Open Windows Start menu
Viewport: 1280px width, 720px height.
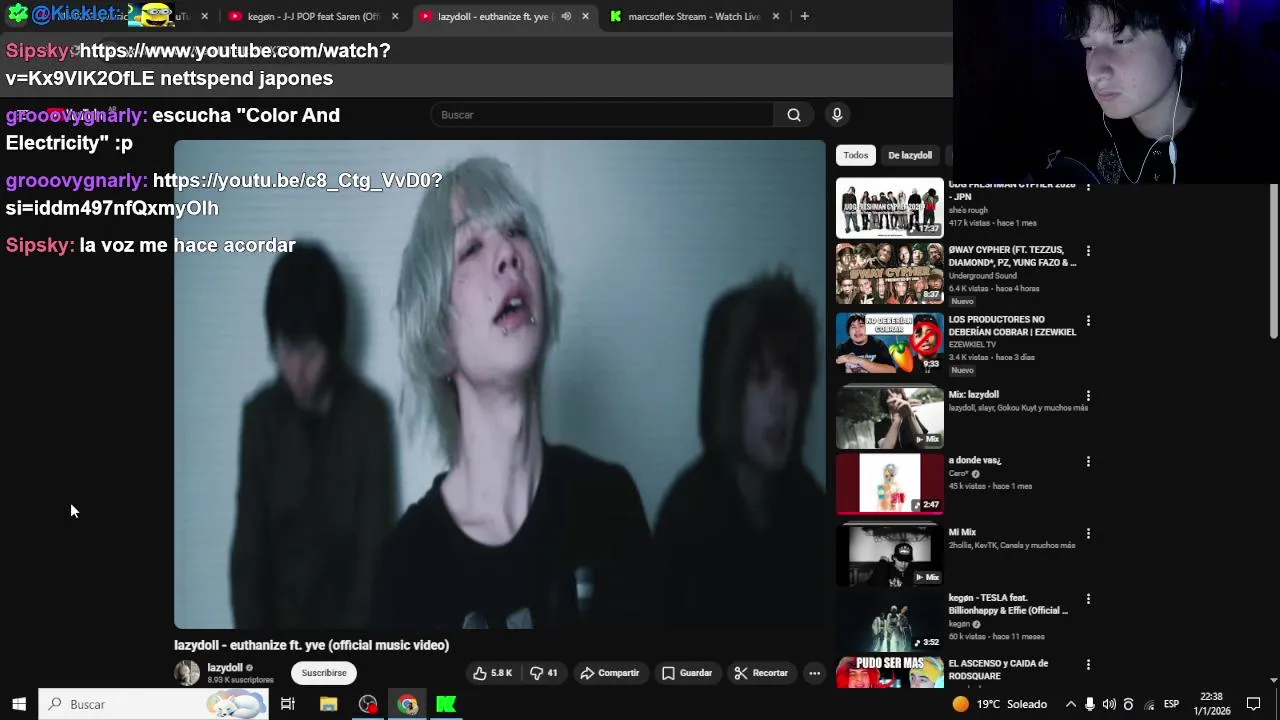coord(19,704)
